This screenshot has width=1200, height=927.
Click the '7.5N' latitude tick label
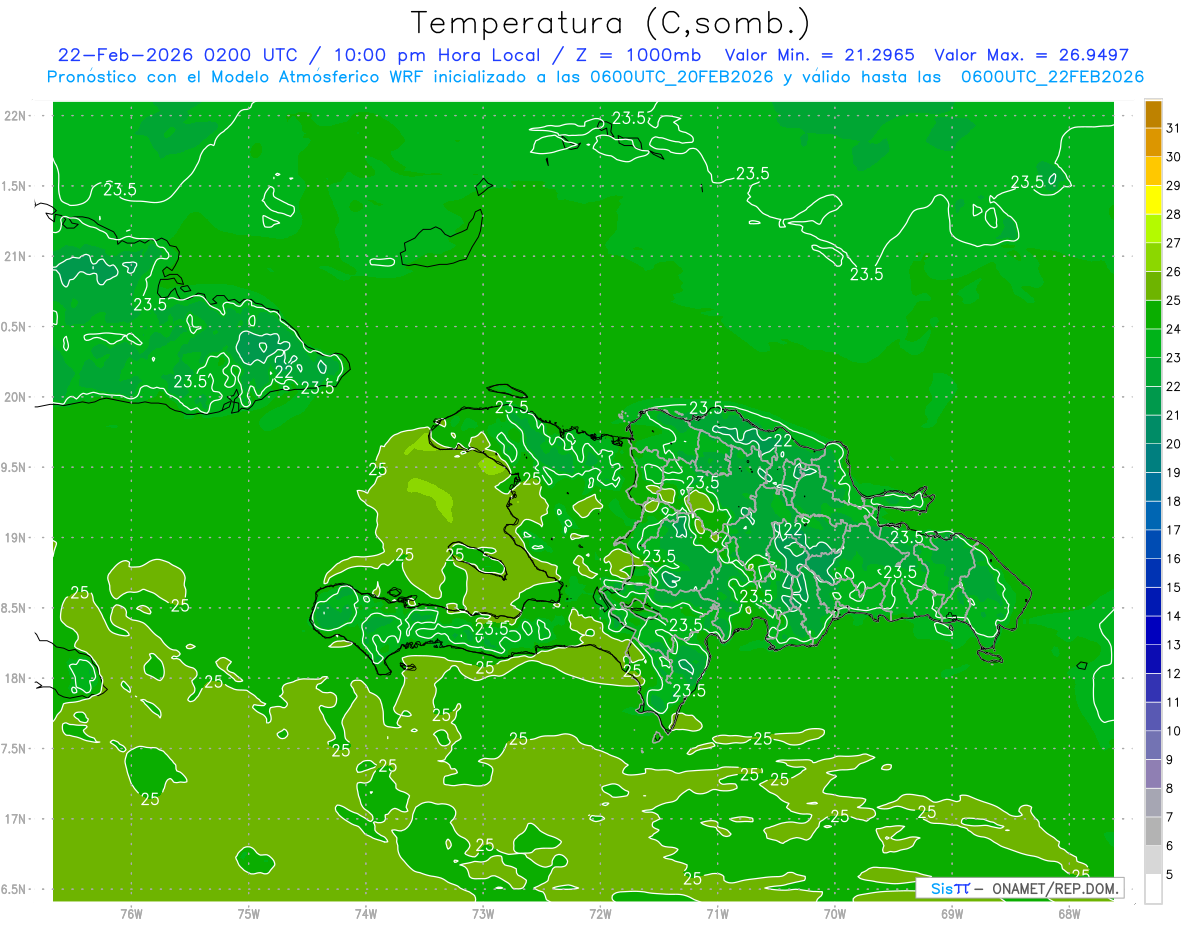[x=15, y=749]
